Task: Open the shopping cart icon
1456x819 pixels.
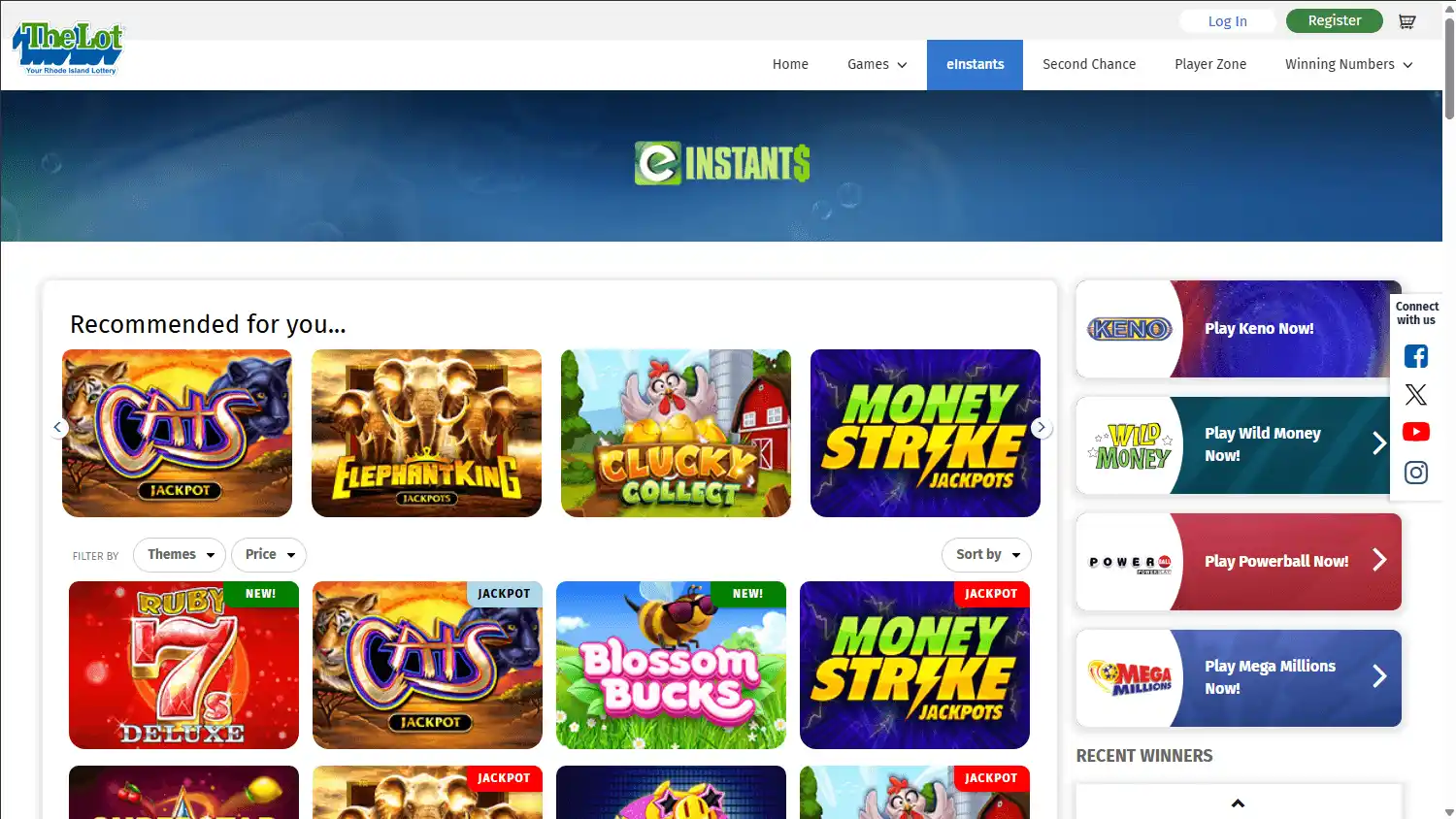Action: click(x=1406, y=21)
